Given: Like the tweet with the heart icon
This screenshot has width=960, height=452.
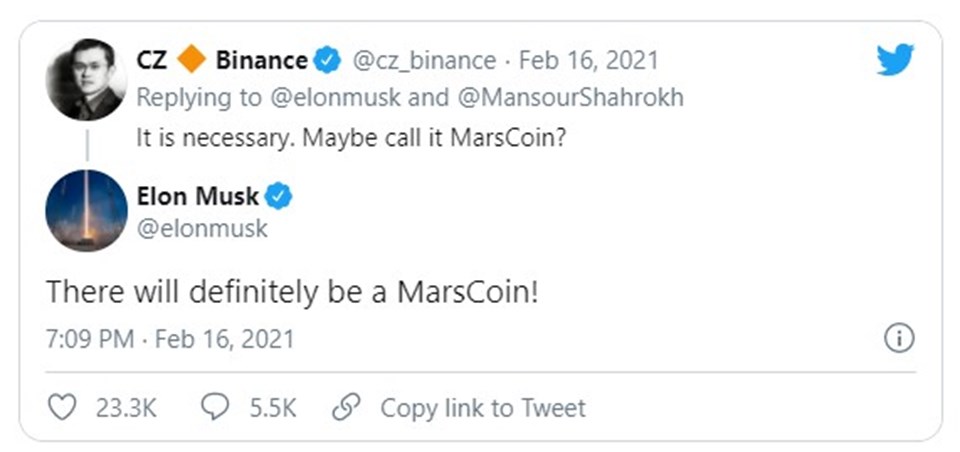Looking at the screenshot, I should (62, 407).
